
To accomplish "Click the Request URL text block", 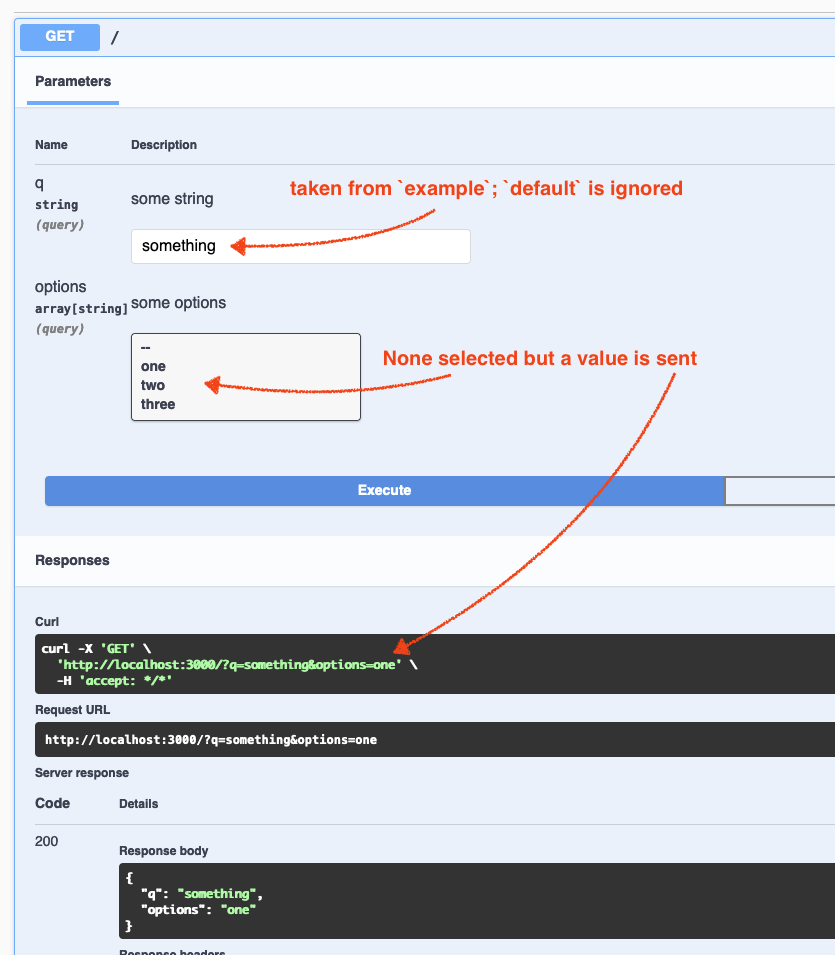I will coord(400,740).
